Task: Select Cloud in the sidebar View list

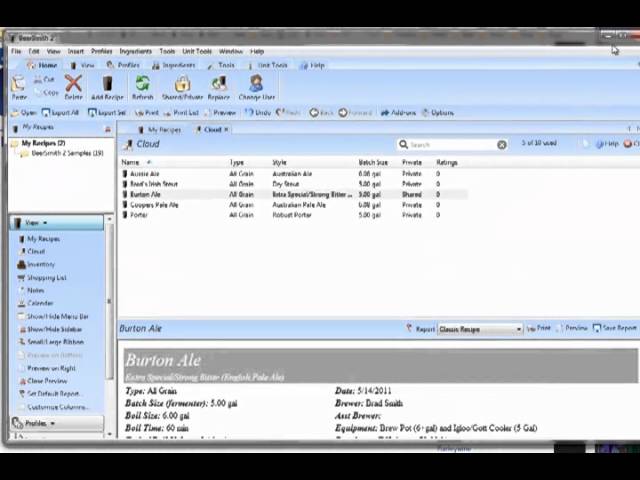Action: 32,251
